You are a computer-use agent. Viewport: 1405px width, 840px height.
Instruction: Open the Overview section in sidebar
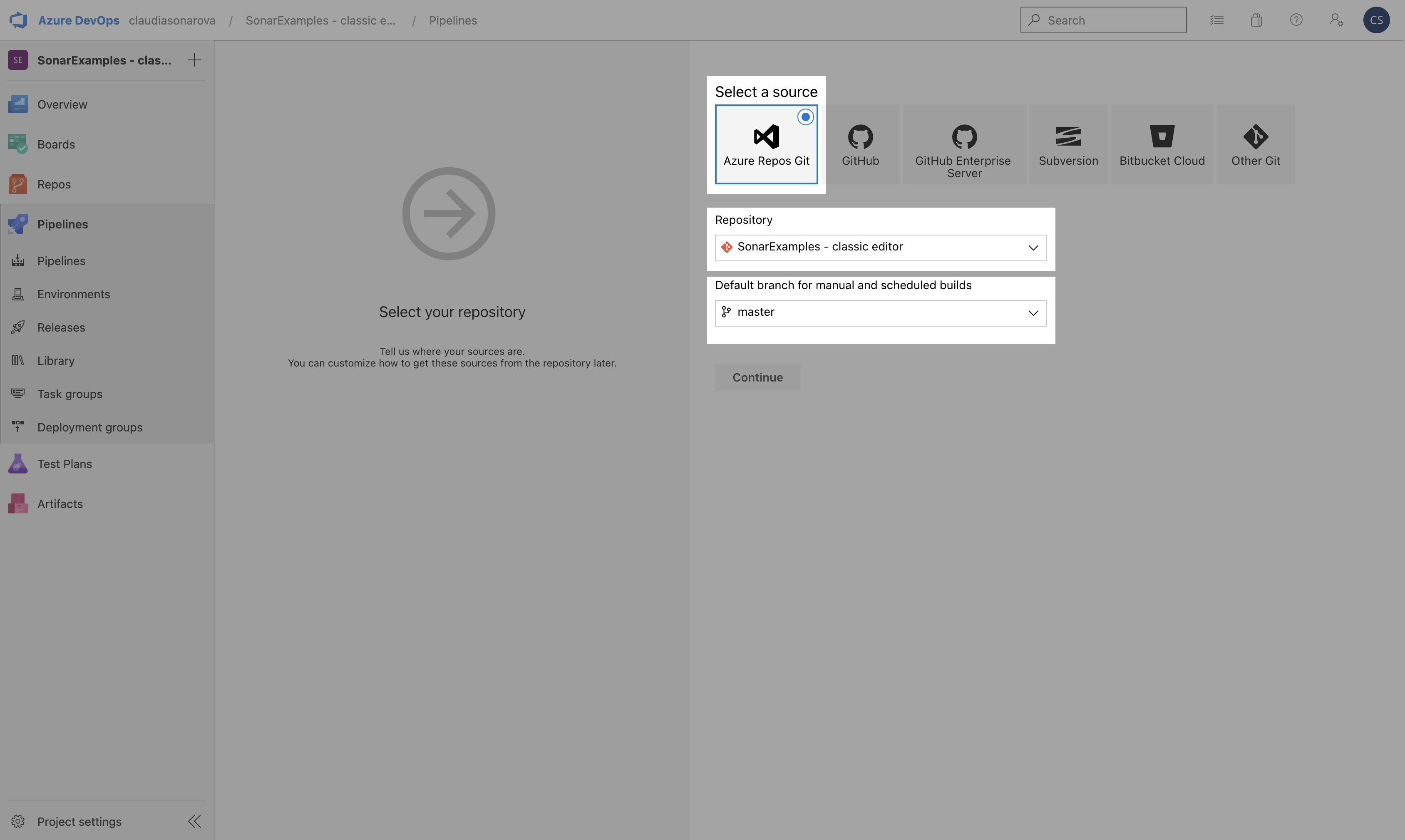(62, 104)
